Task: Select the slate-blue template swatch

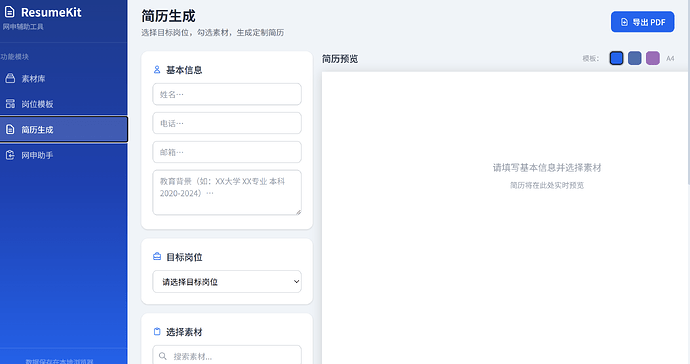Action: coord(635,58)
